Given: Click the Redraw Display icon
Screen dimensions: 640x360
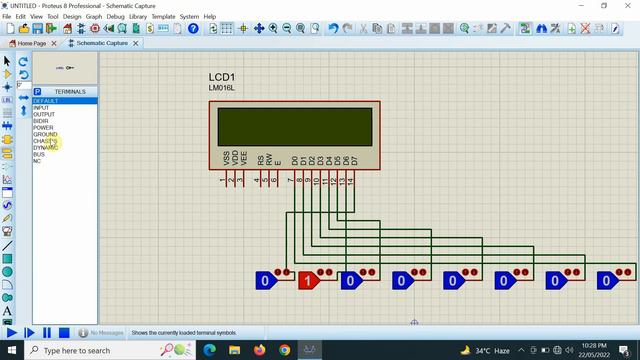Looking at the screenshot, I should [x=213, y=28].
